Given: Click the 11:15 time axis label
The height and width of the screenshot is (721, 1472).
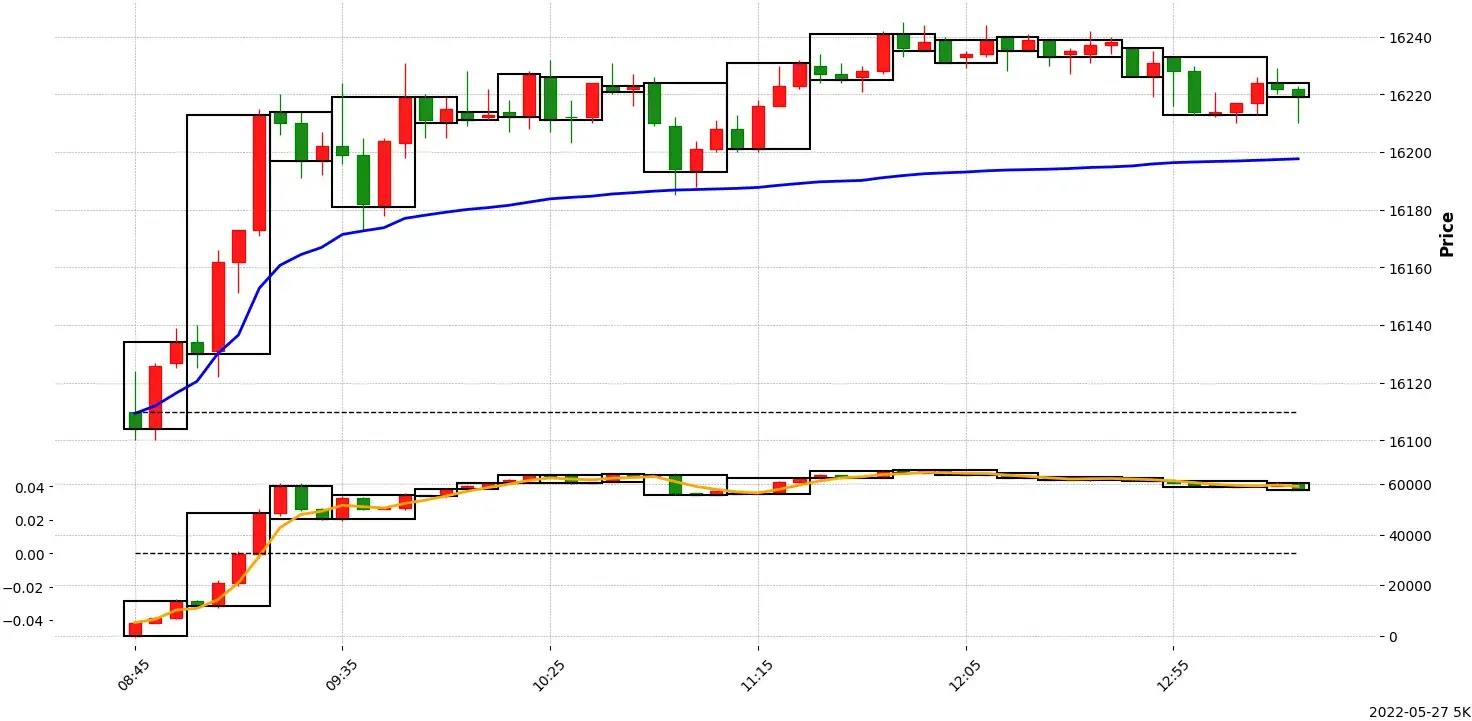Looking at the screenshot, I should pos(756,675).
